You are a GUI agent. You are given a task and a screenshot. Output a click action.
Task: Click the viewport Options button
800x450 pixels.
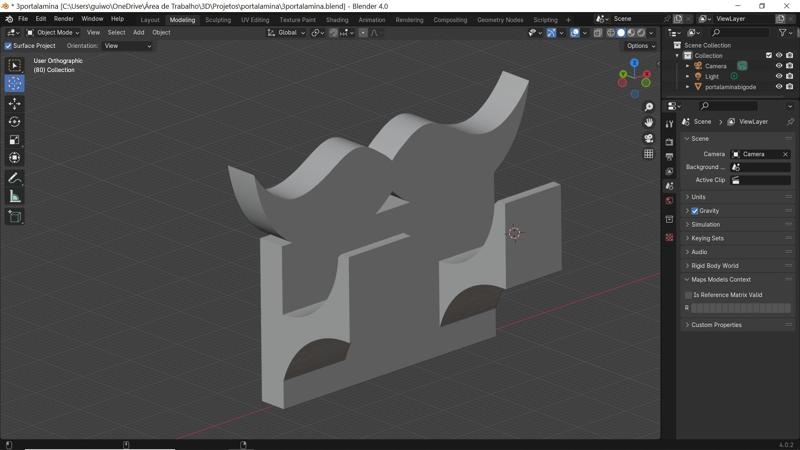(x=640, y=46)
